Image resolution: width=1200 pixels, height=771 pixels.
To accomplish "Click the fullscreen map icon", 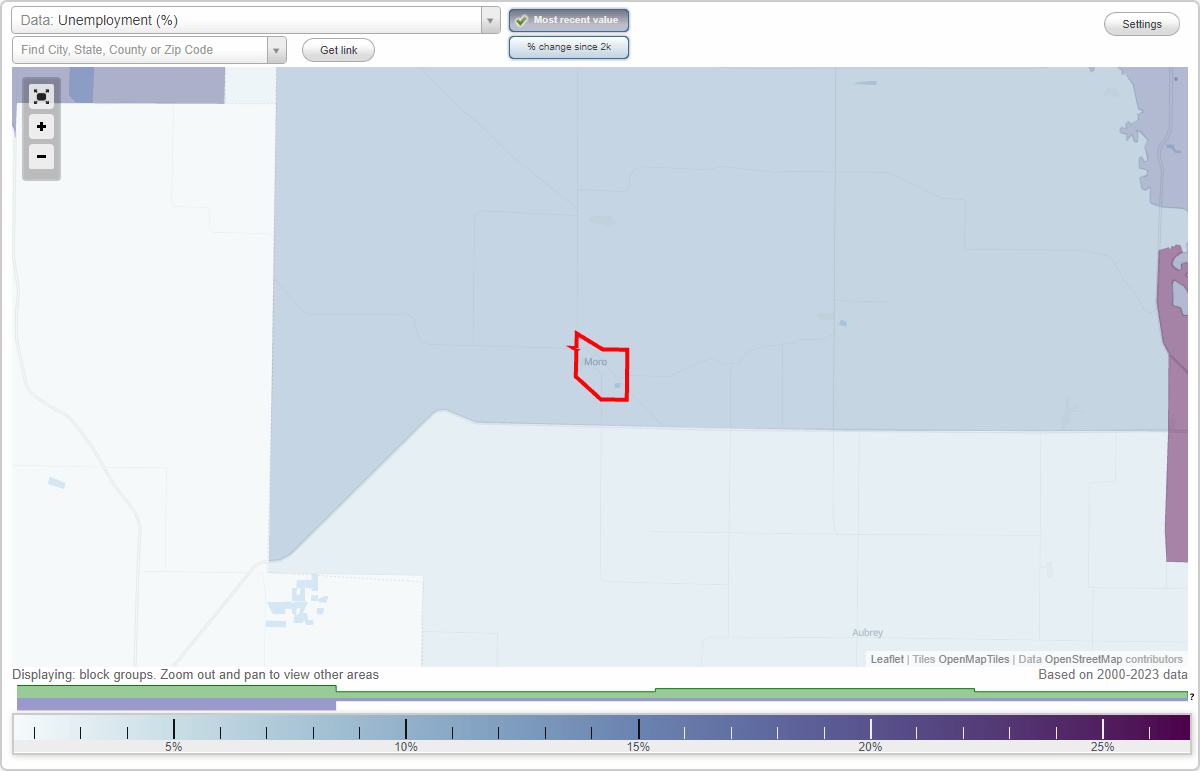I will point(41,96).
